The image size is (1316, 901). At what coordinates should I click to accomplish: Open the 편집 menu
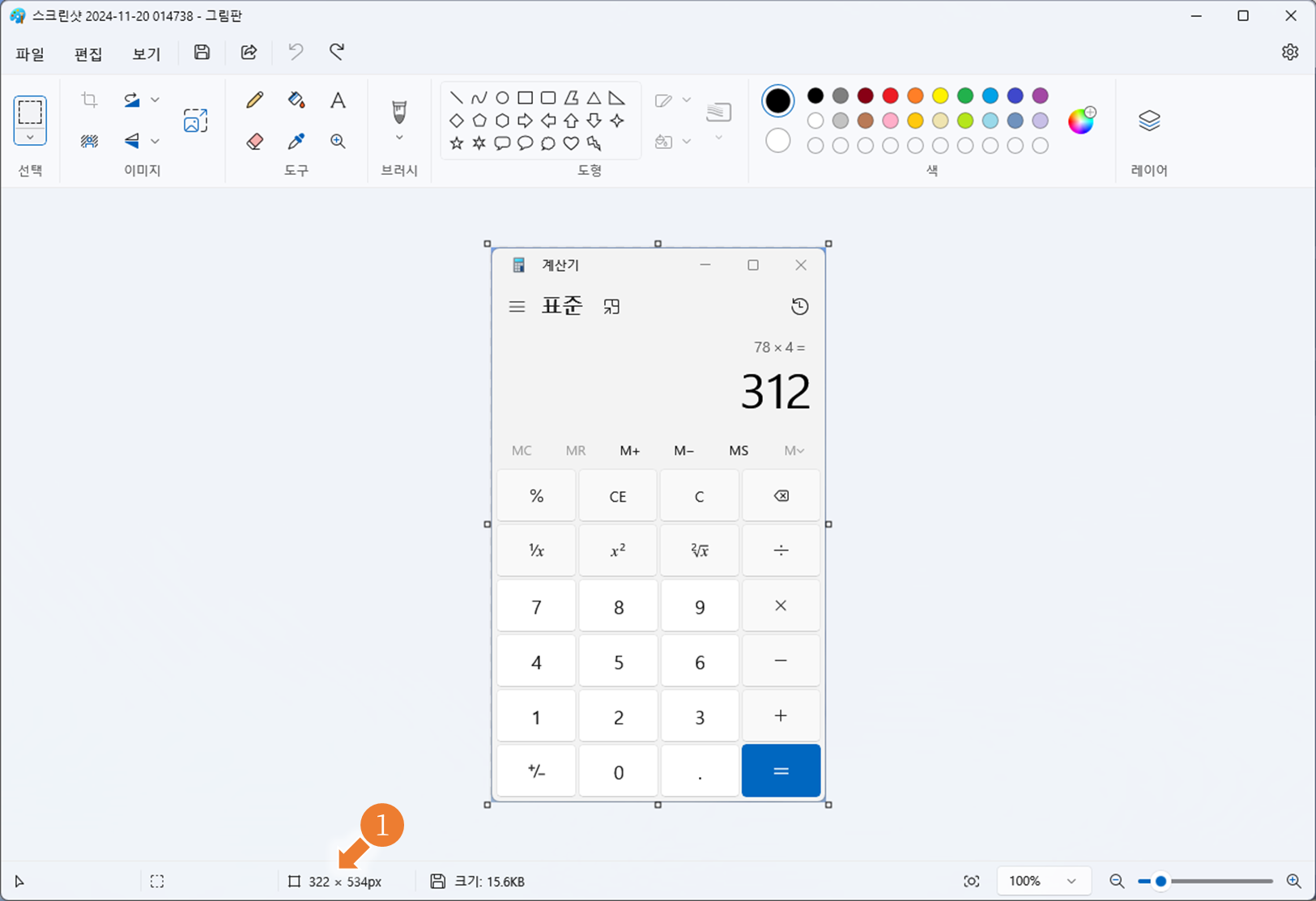(x=88, y=54)
